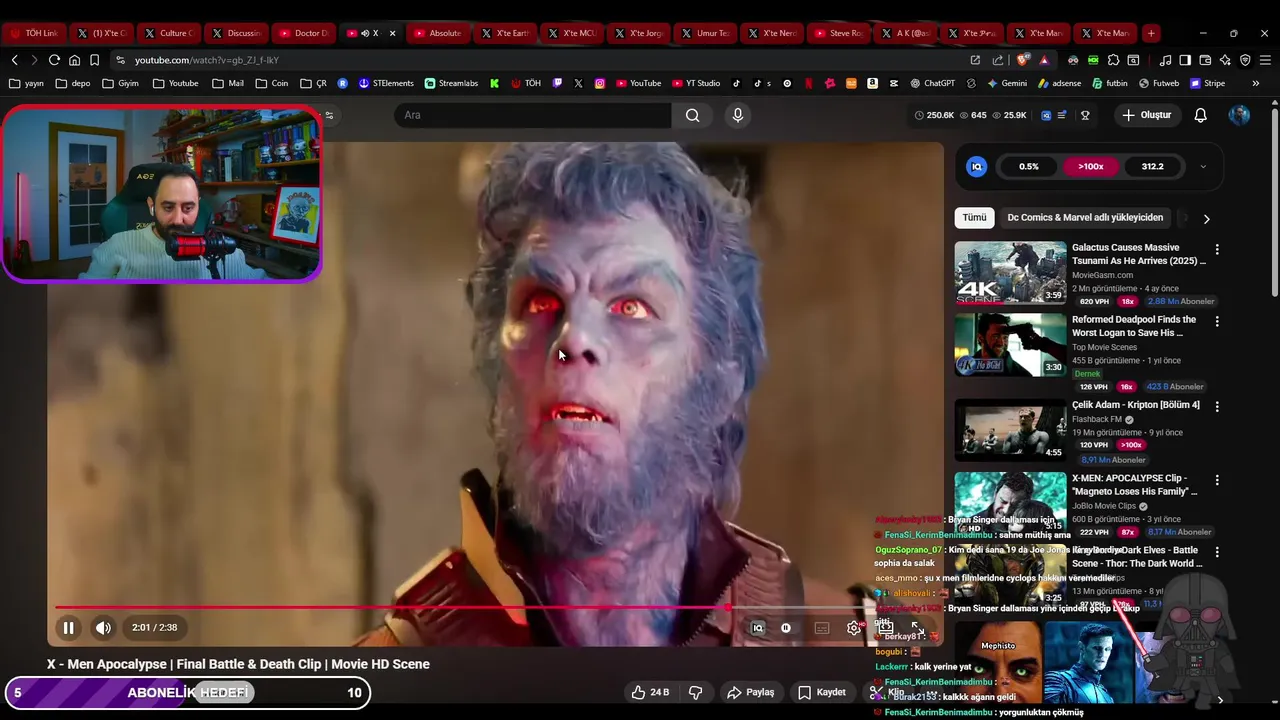
Task: Open the YouTube notifications bell
Action: click(1201, 115)
